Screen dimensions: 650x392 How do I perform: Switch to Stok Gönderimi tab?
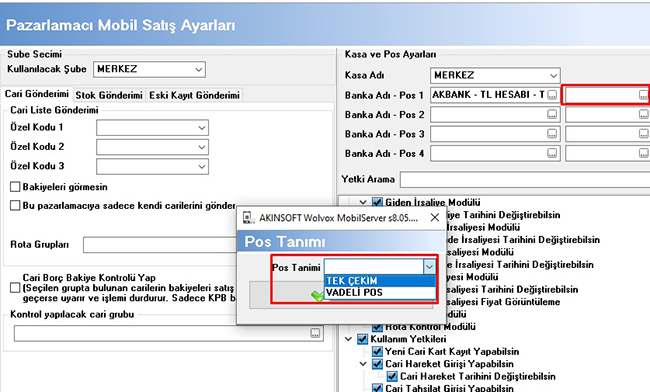(x=109, y=95)
